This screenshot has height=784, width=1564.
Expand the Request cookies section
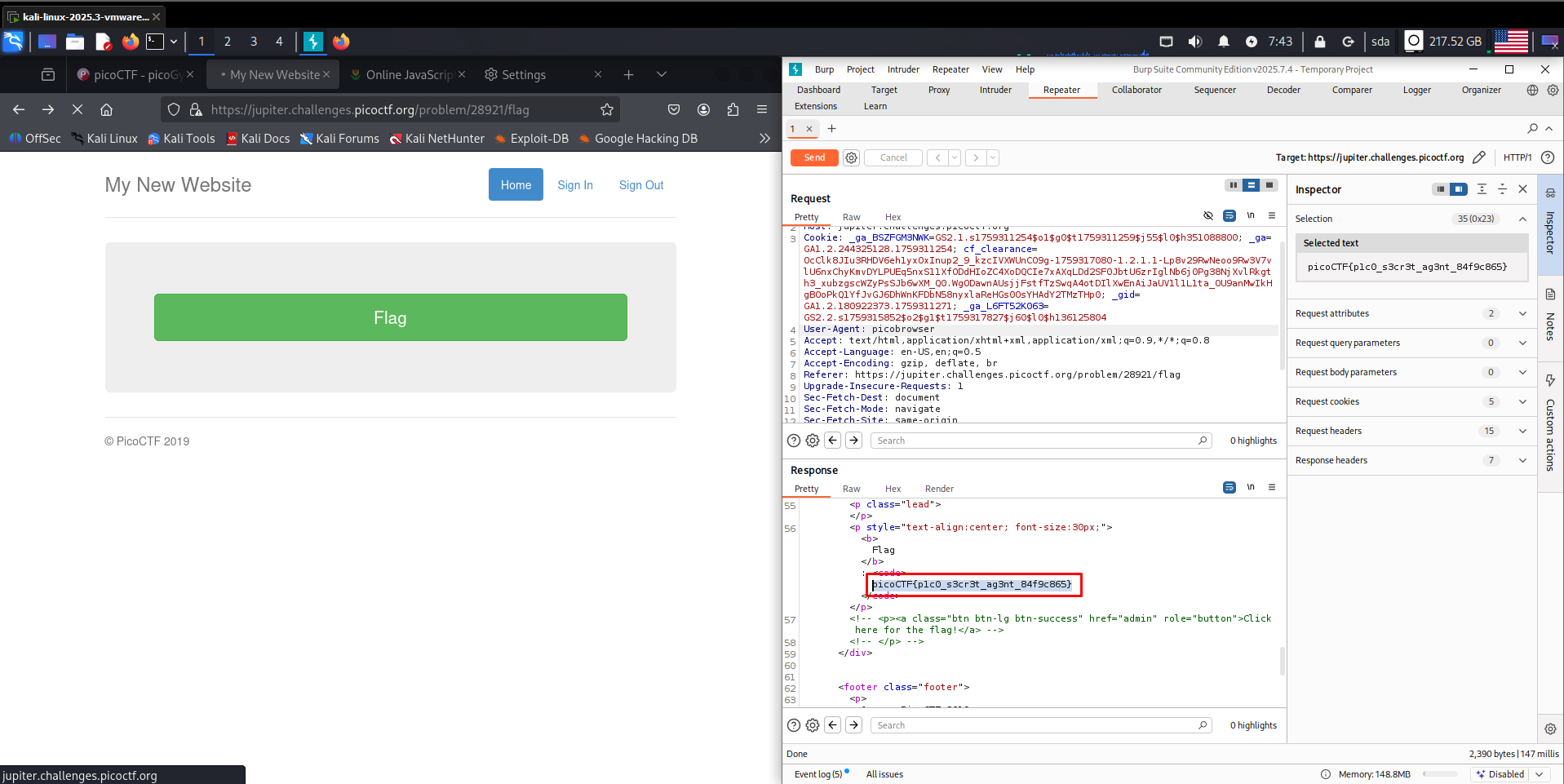coord(1522,401)
